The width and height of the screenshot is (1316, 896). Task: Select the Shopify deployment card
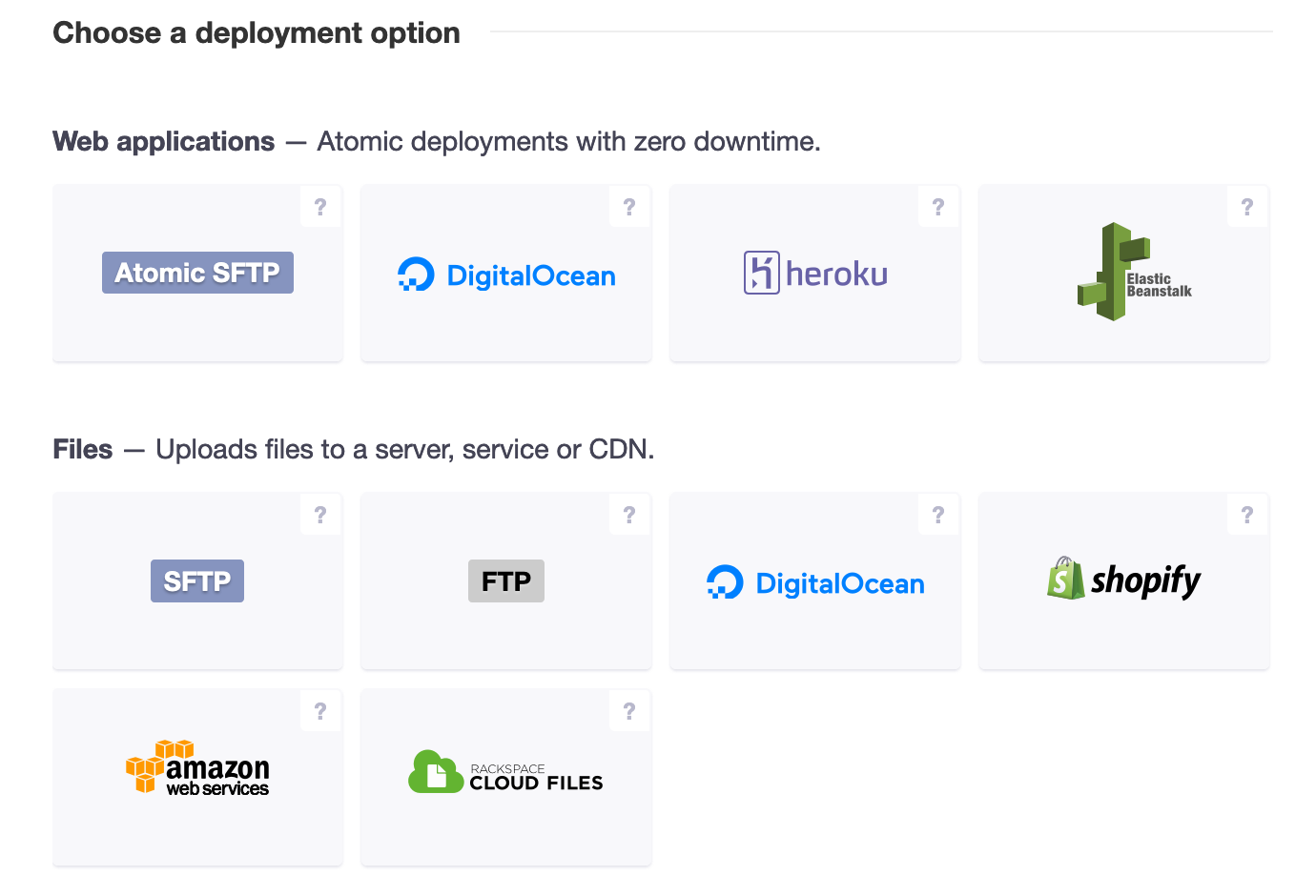1124,580
